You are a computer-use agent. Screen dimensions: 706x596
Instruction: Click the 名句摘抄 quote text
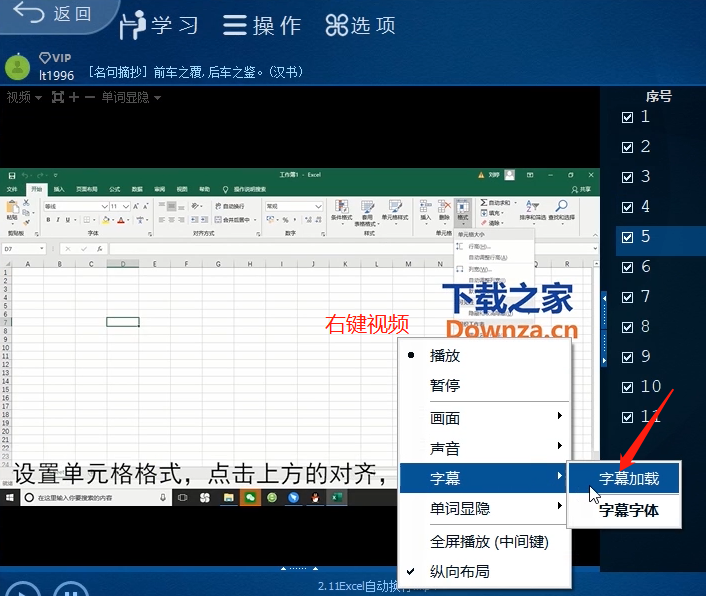pos(195,72)
